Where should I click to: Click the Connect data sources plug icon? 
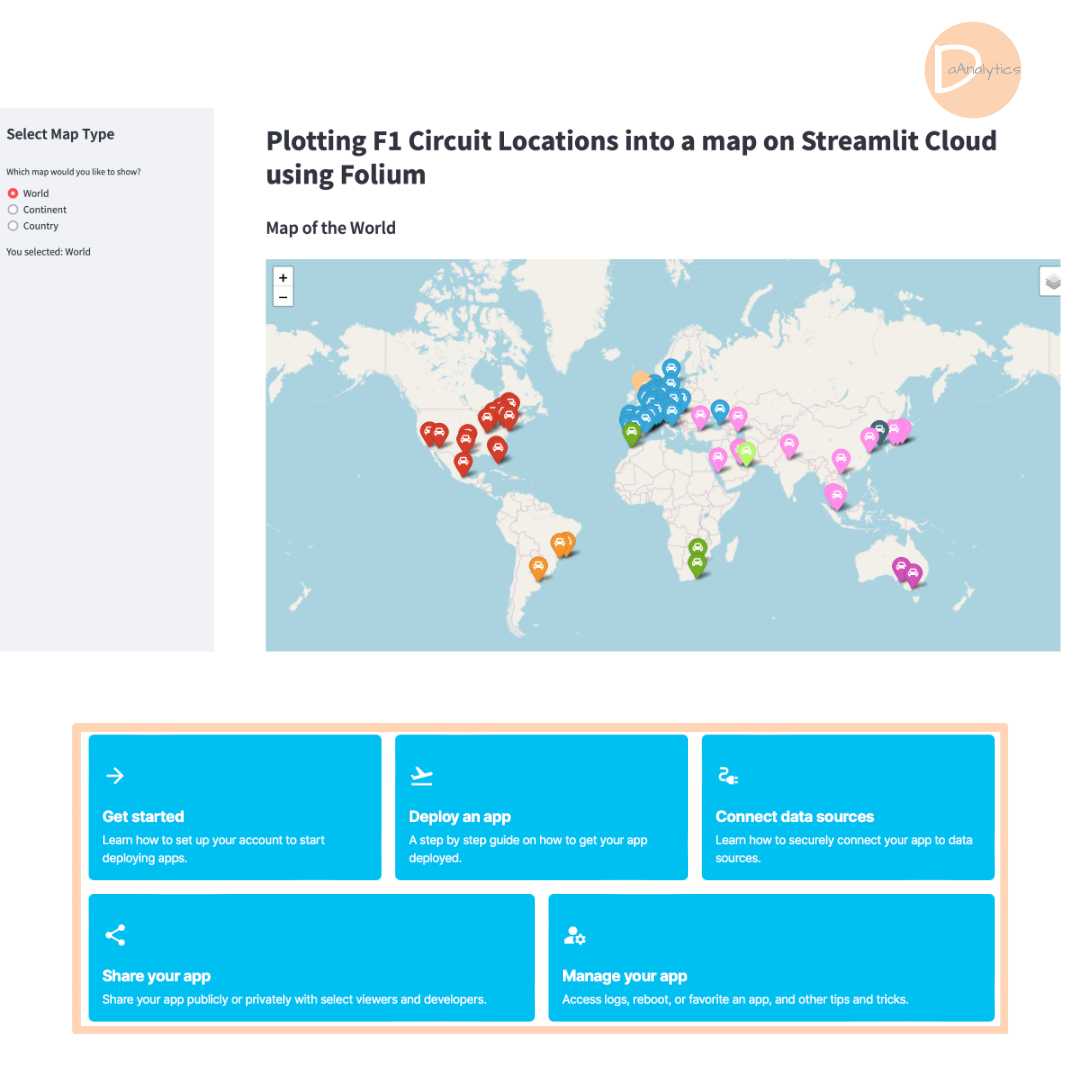pyautogui.click(x=727, y=775)
